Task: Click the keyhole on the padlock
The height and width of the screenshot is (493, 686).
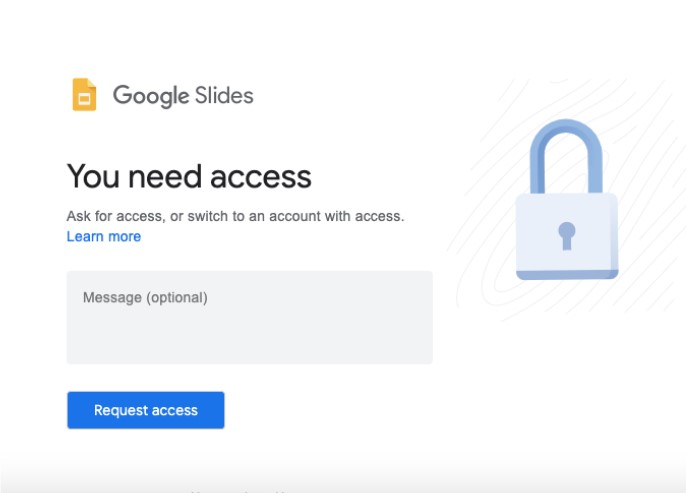Action: tap(567, 236)
